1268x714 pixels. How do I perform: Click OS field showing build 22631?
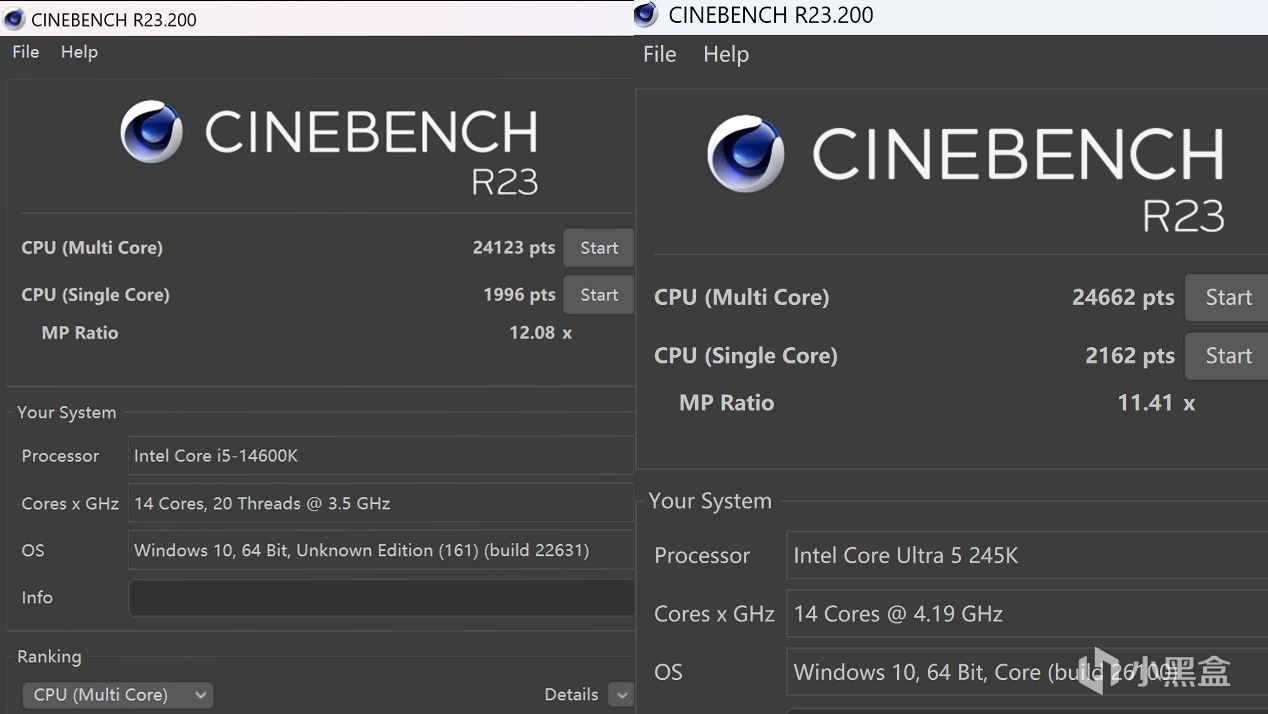381,550
